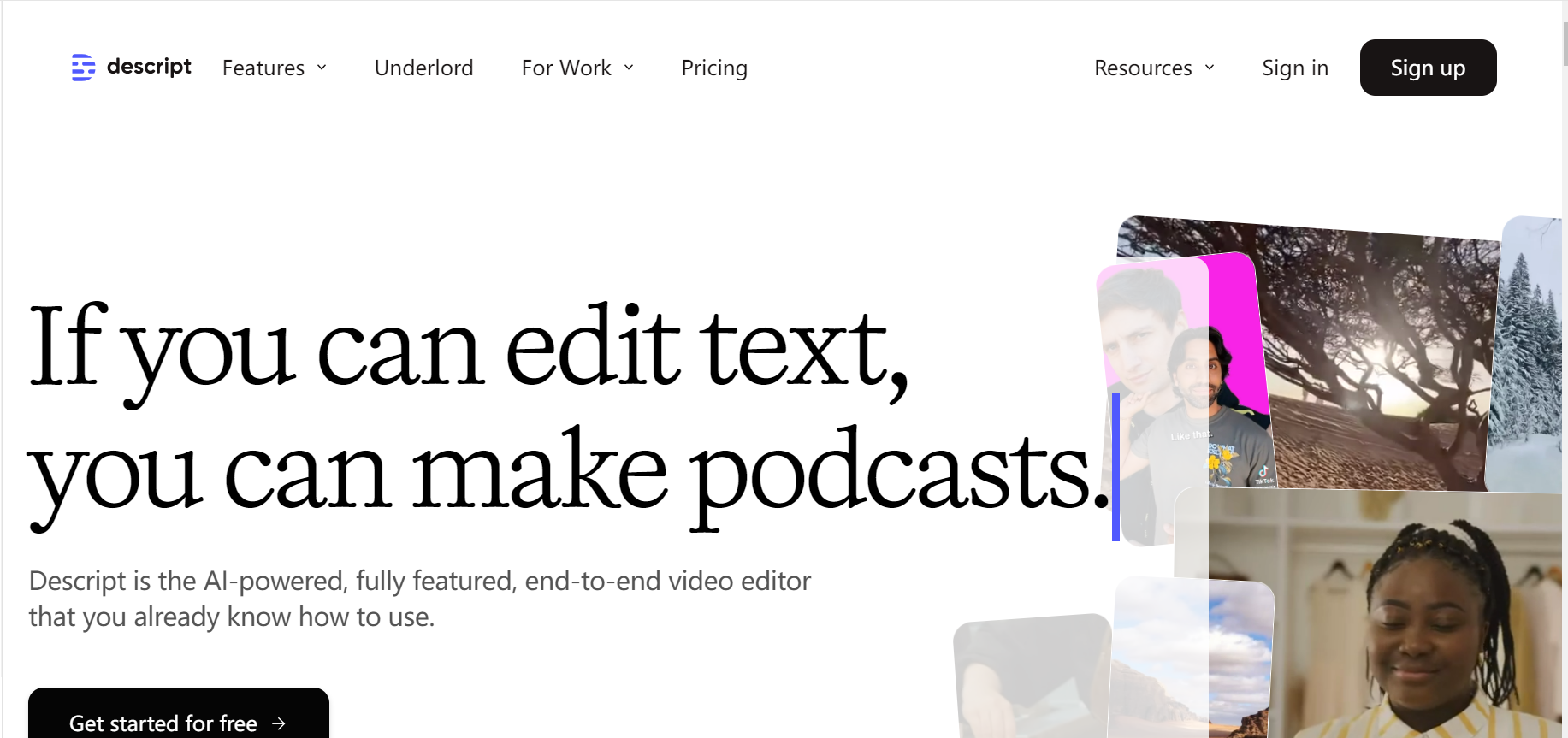Click the Descript logo icon
This screenshot has height=738, width=1568.
(x=83, y=67)
